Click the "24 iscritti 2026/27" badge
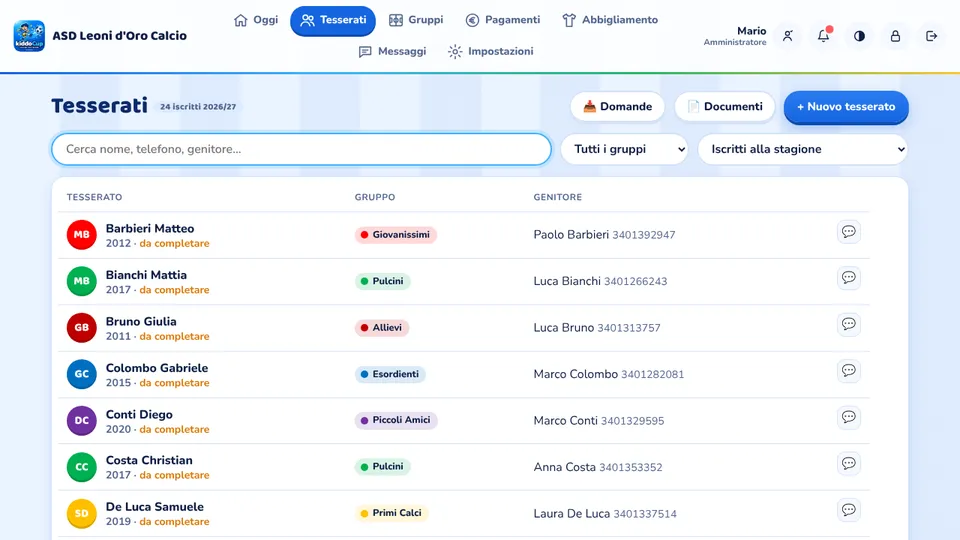 click(x=198, y=107)
